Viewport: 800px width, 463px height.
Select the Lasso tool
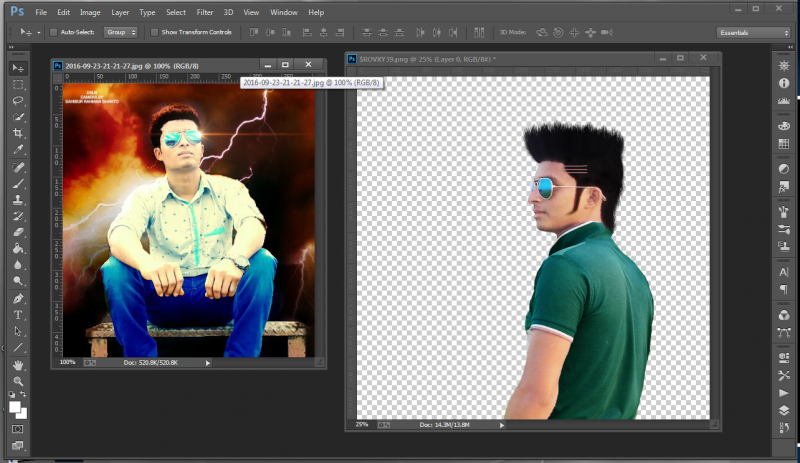tap(18, 101)
